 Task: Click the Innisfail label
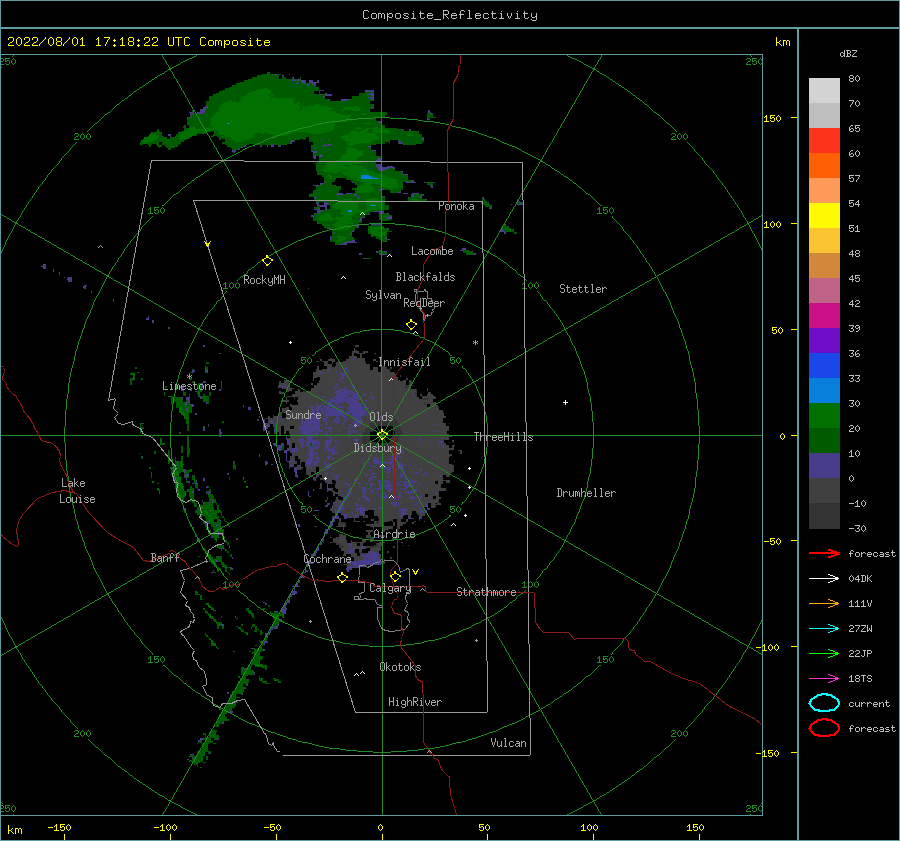[x=404, y=362]
